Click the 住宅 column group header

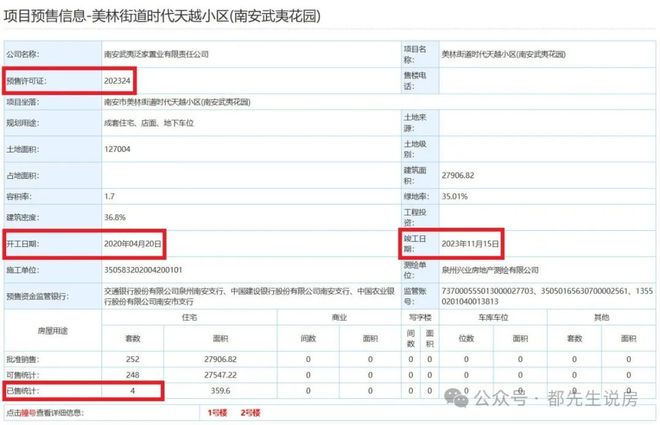(x=189, y=317)
